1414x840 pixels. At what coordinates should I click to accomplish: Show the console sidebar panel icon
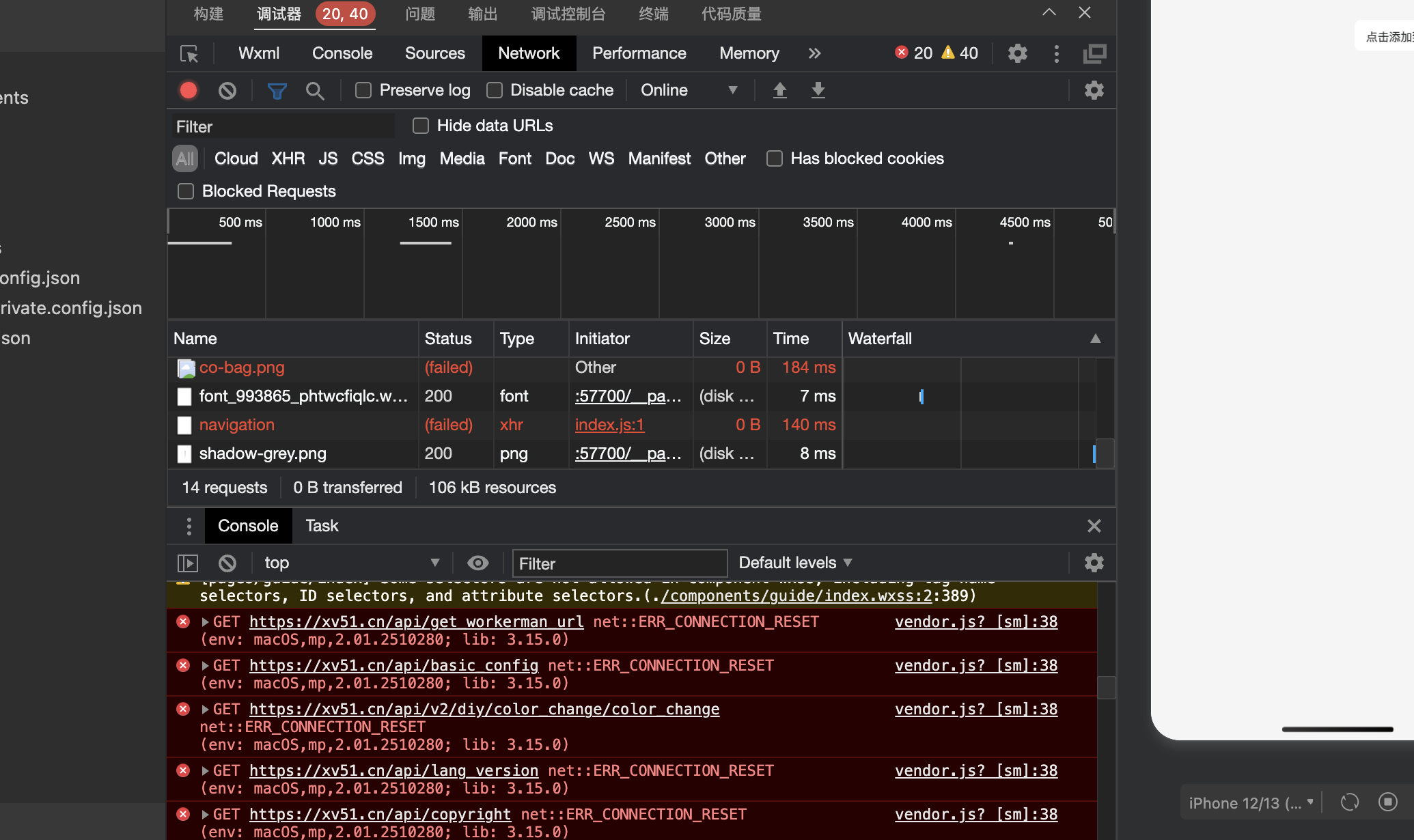[188, 563]
